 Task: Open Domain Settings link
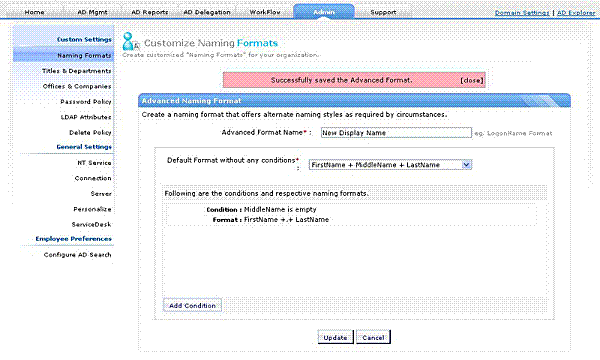(522, 13)
